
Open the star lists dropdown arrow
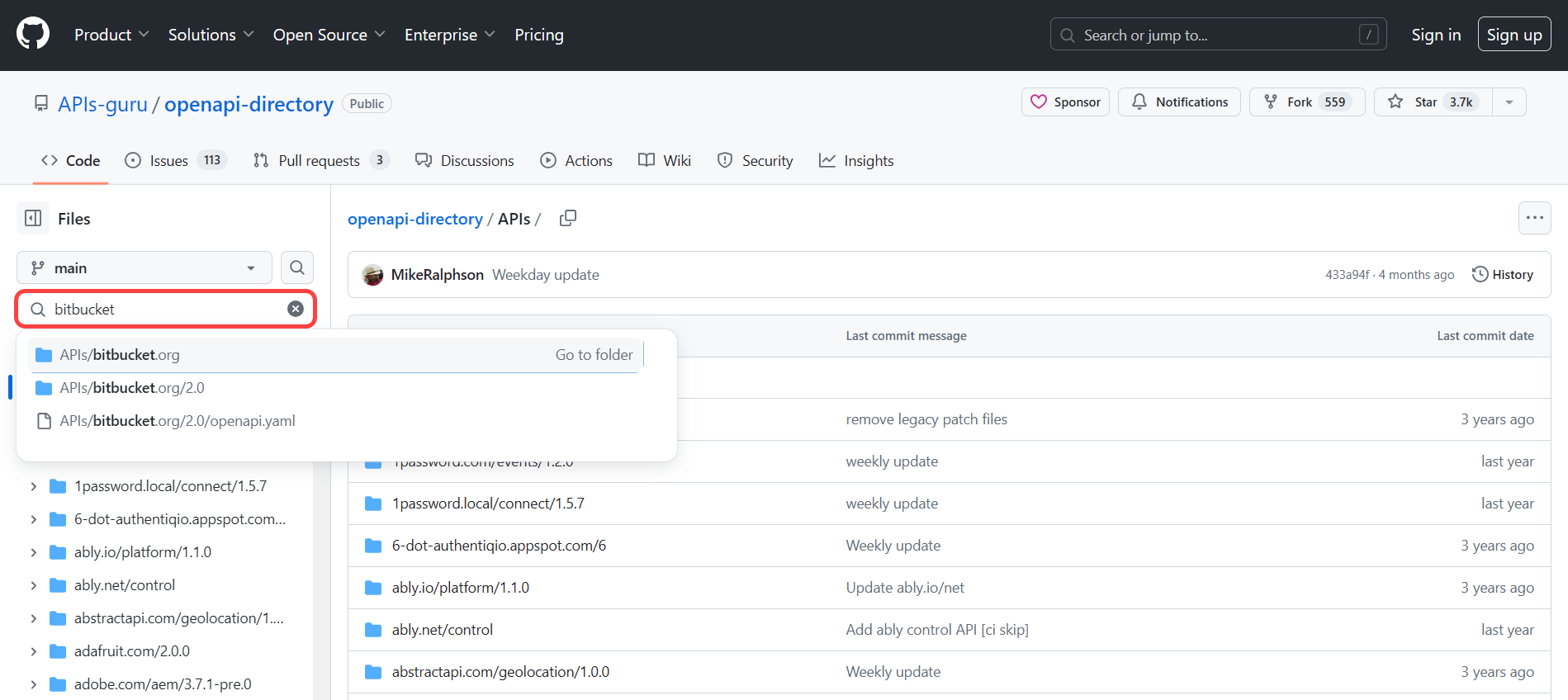point(1509,102)
